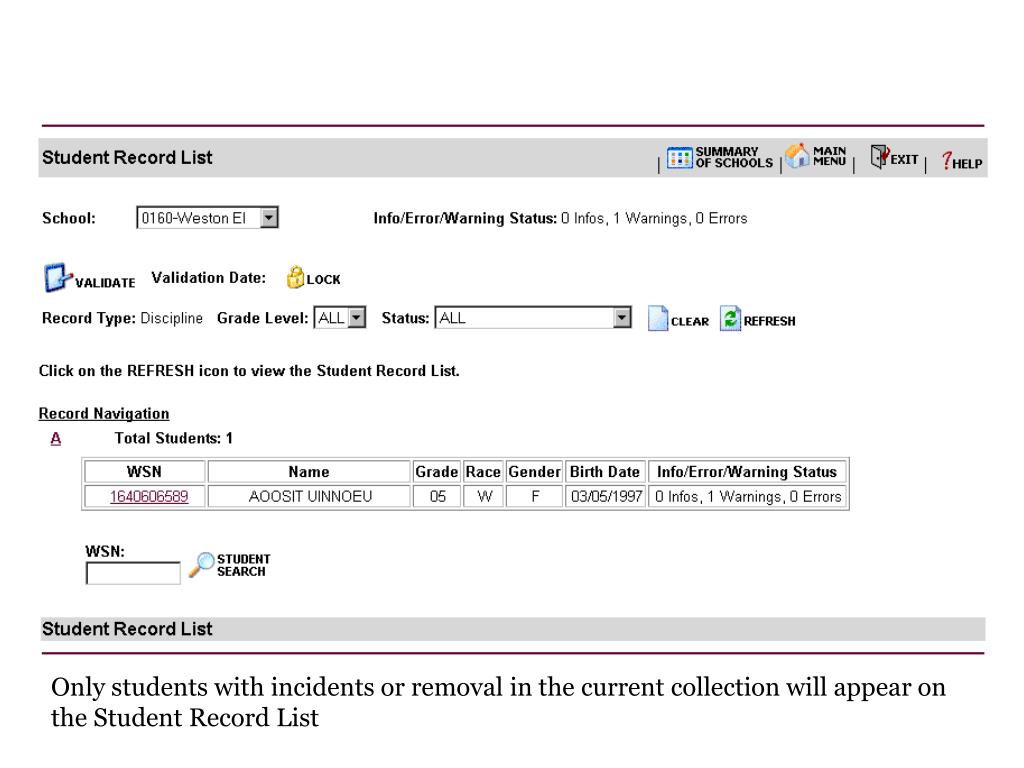Open the Grade Level dropdown

[340, 318]
